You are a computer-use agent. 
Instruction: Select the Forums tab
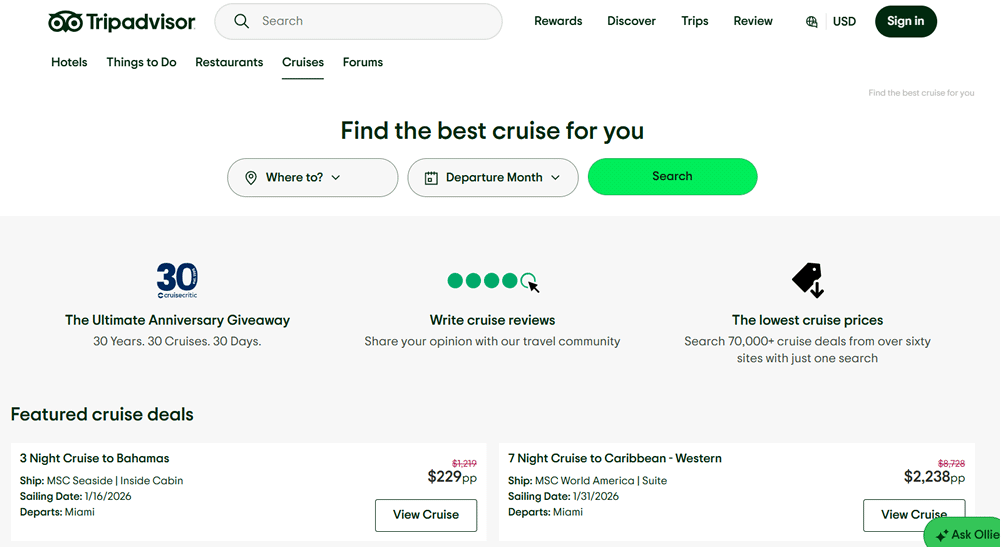(x=362, y=62)
